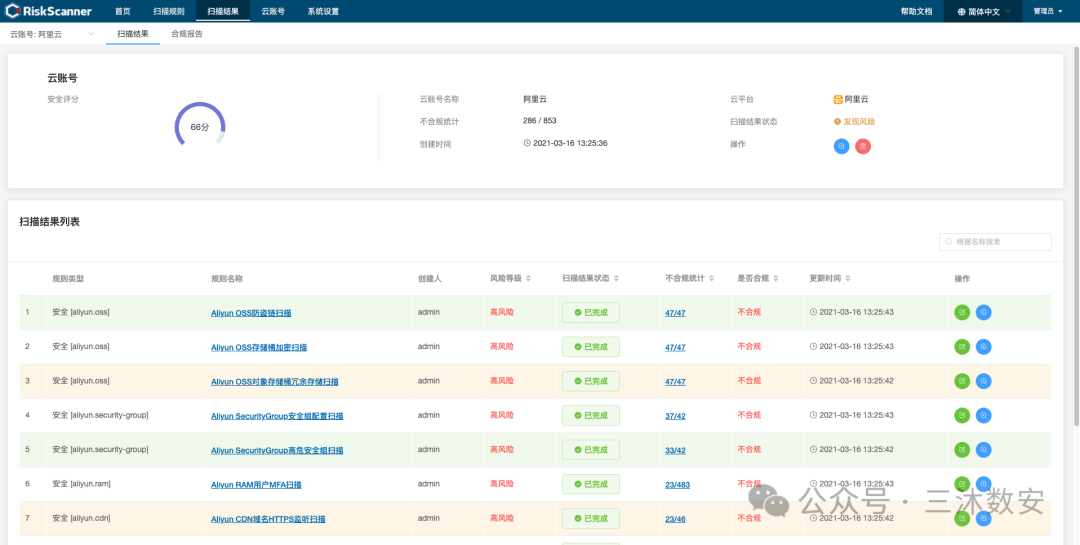The height and width of the screenshot is (545, 1080).
Task: Click 安全 [aliyun.cdn] rule type cell
Action: tap(81, 518)
